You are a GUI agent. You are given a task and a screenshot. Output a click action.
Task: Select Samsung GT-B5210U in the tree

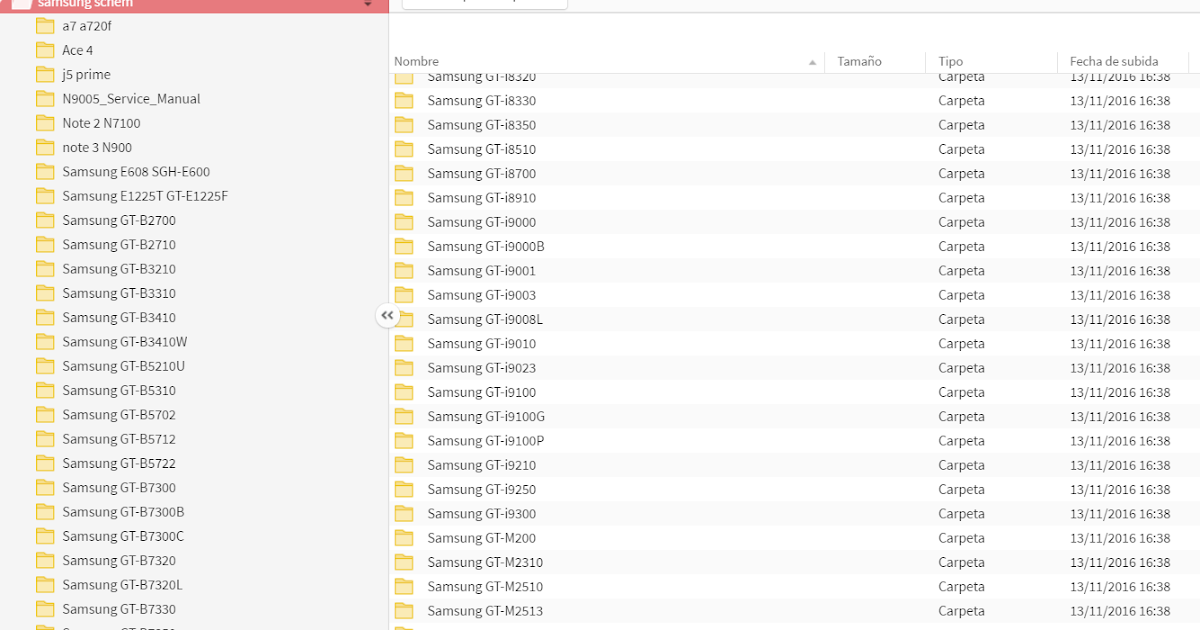(x=124, y=366)
